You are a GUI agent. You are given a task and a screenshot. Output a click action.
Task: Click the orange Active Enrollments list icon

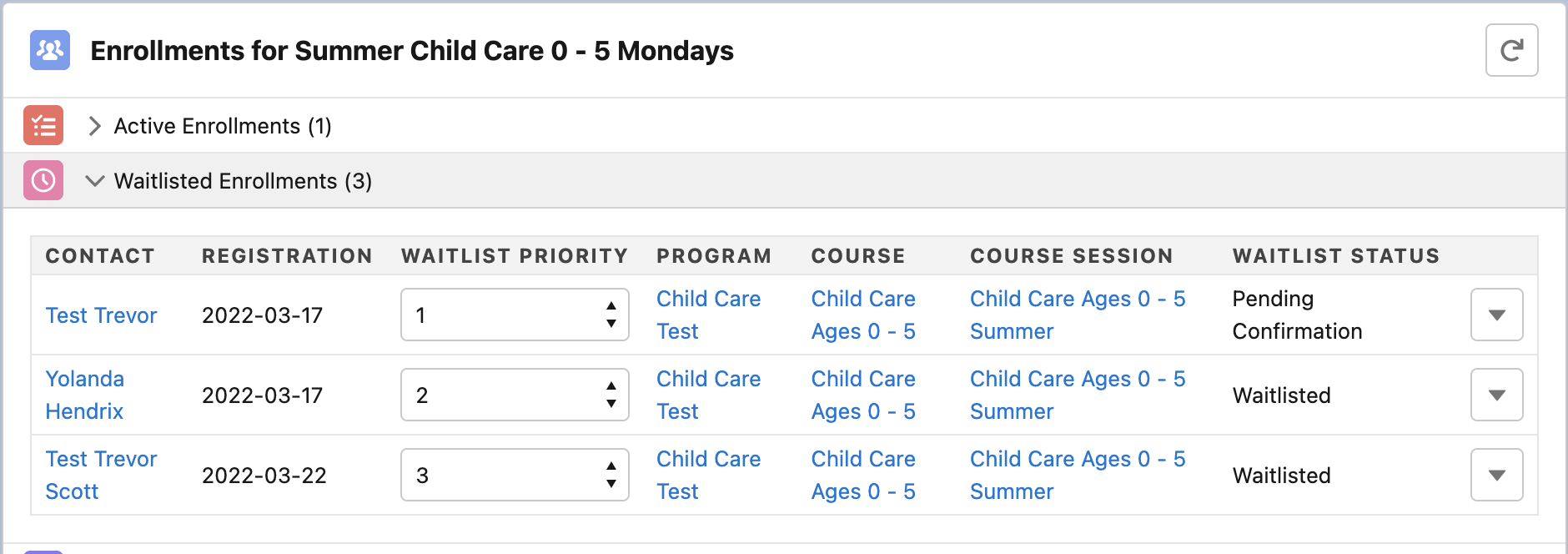point(43,125)
